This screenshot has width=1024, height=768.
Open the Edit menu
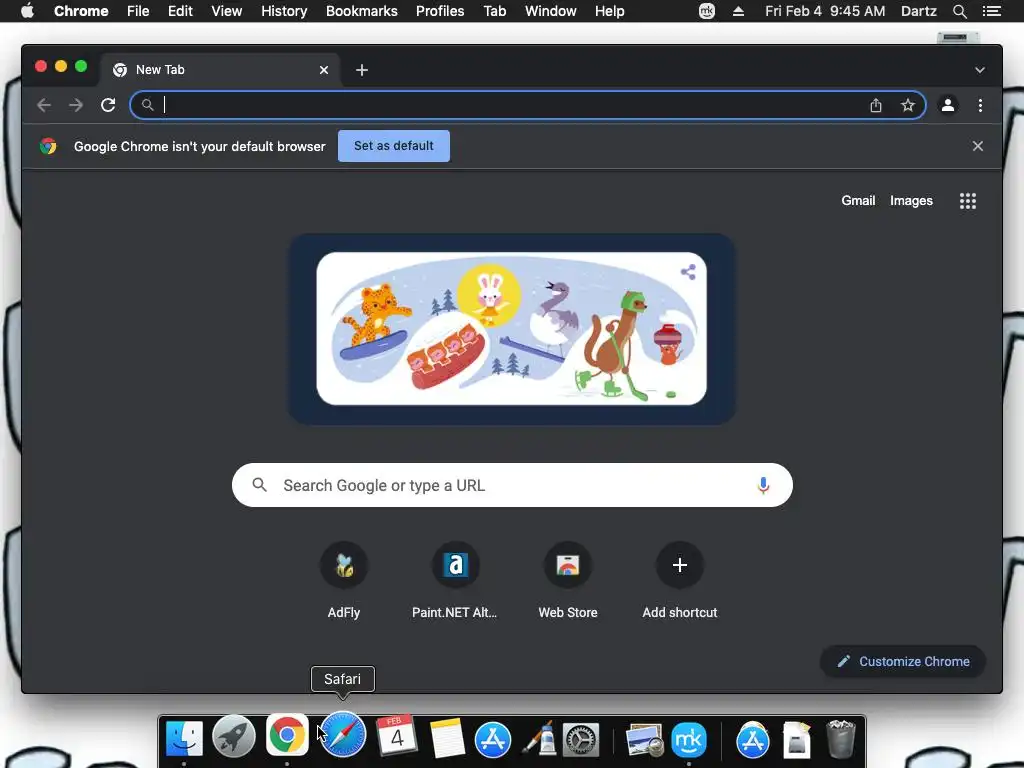click(180, 11)
